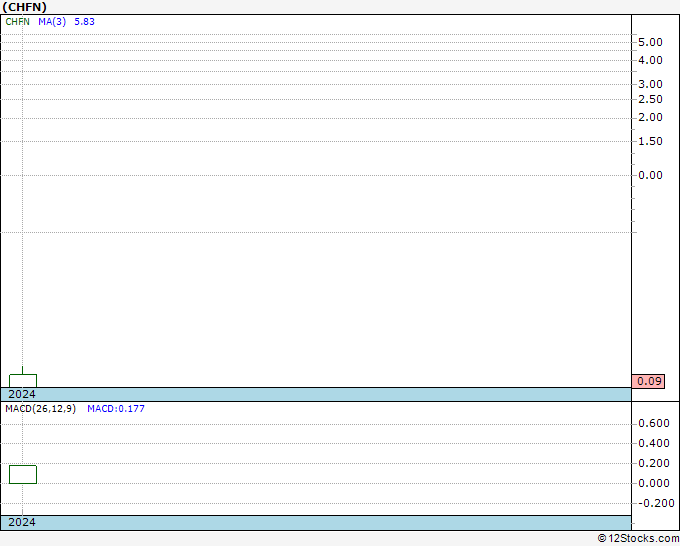680x546 pixels.
Task: Click the 5.83 moving average value
Action: [84, 22]
